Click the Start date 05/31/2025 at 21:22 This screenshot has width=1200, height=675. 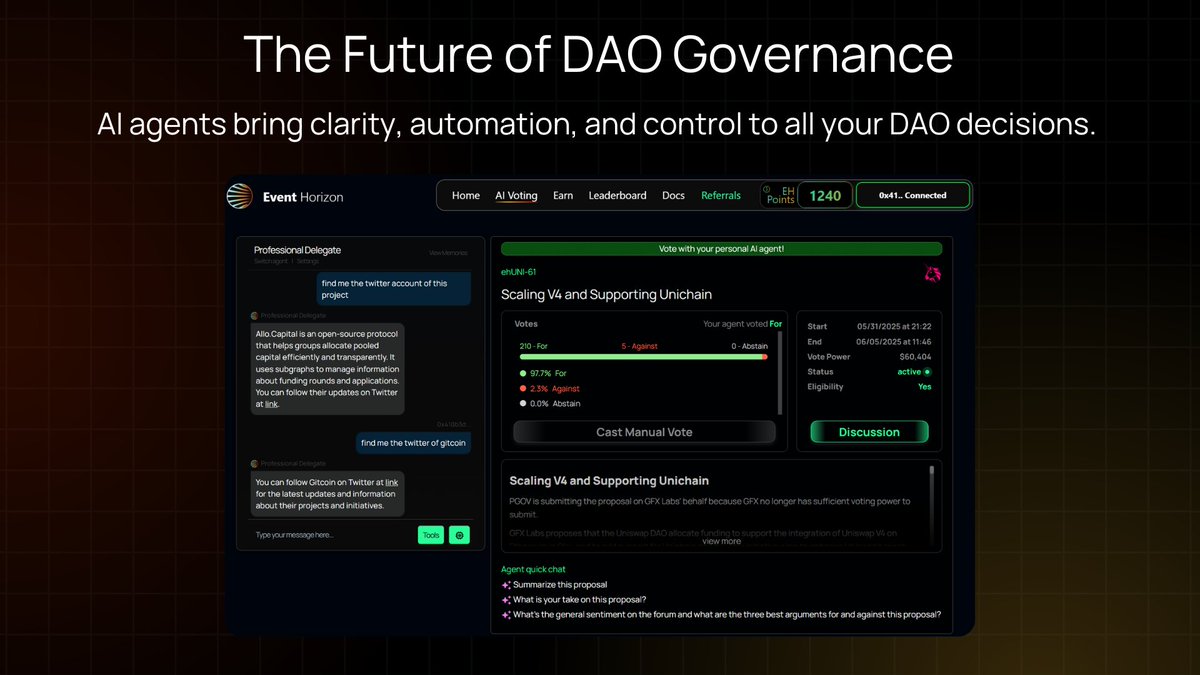(x=894, y=326)
